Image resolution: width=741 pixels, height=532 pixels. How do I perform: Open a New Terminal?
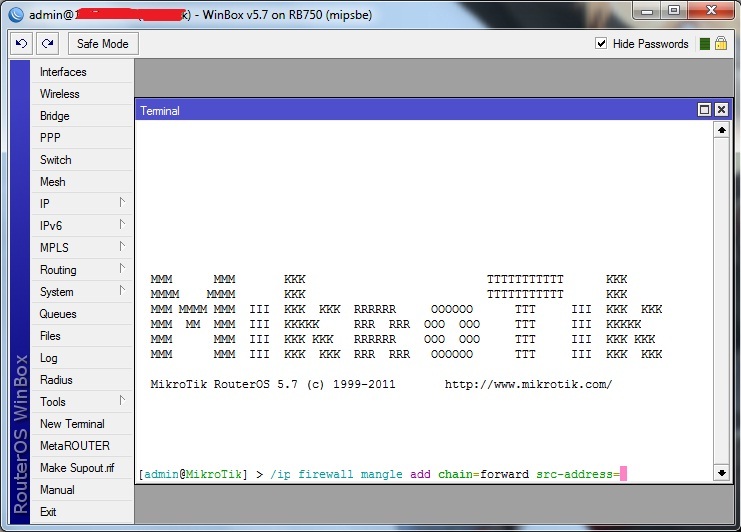tap(81, 424)
